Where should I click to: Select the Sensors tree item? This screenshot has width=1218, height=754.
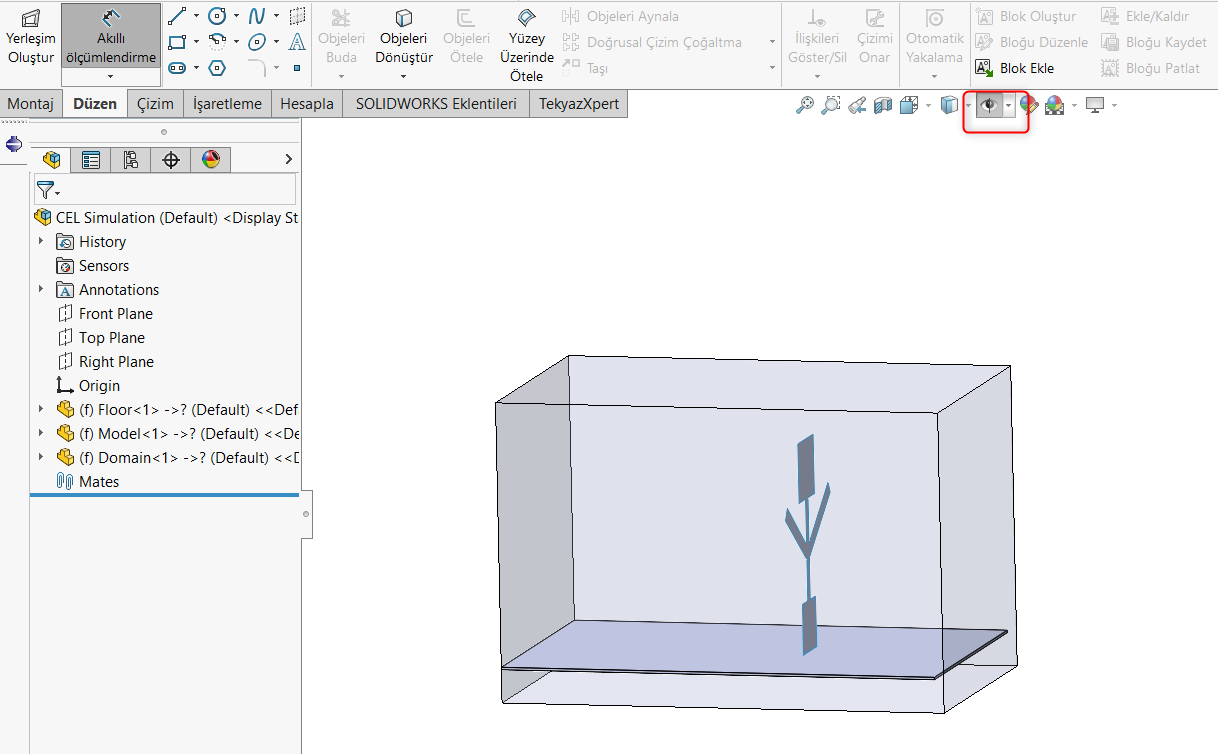tap(92, 265)
